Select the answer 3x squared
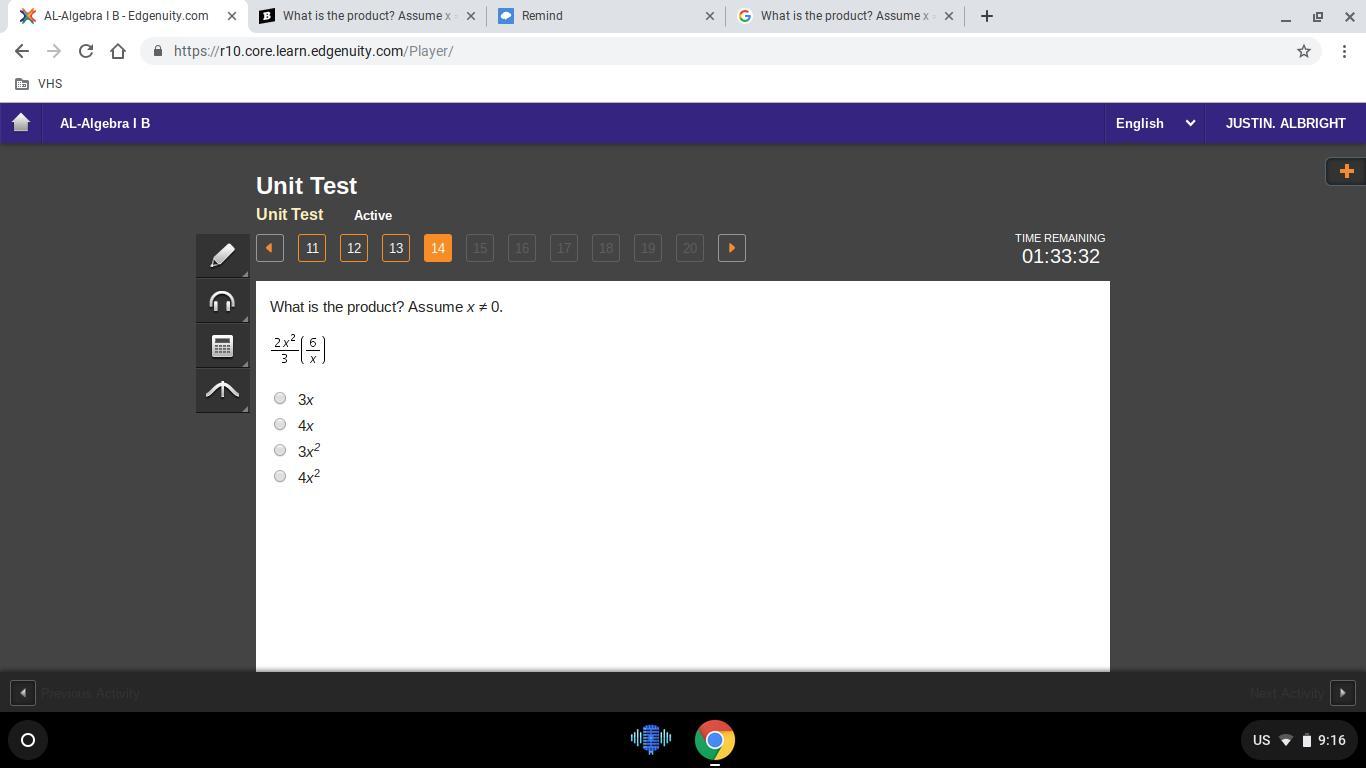Image resolution: width=1366 pixels, height=768 pixels. point(280,450)
